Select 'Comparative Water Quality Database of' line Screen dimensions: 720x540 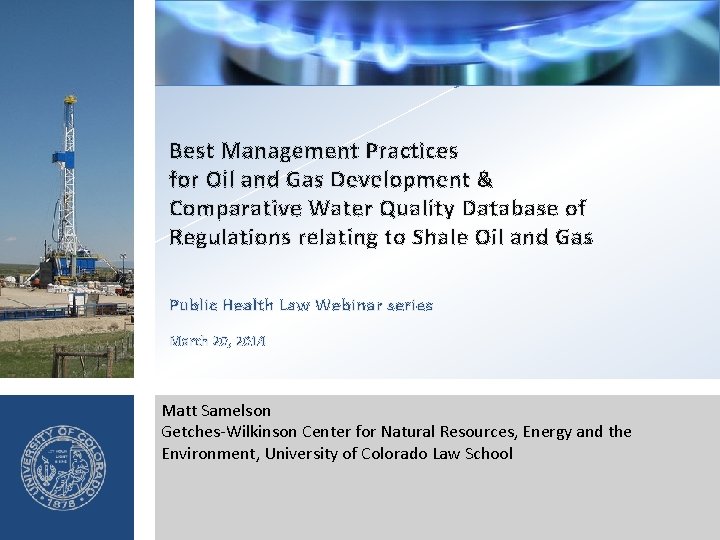point(377,208)
